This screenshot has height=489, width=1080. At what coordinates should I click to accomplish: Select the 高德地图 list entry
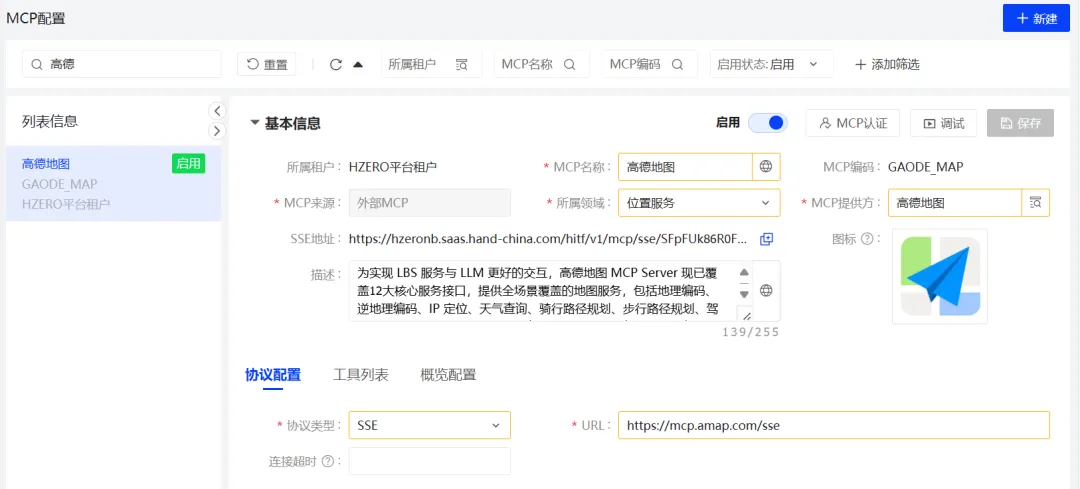coord(114,183)
